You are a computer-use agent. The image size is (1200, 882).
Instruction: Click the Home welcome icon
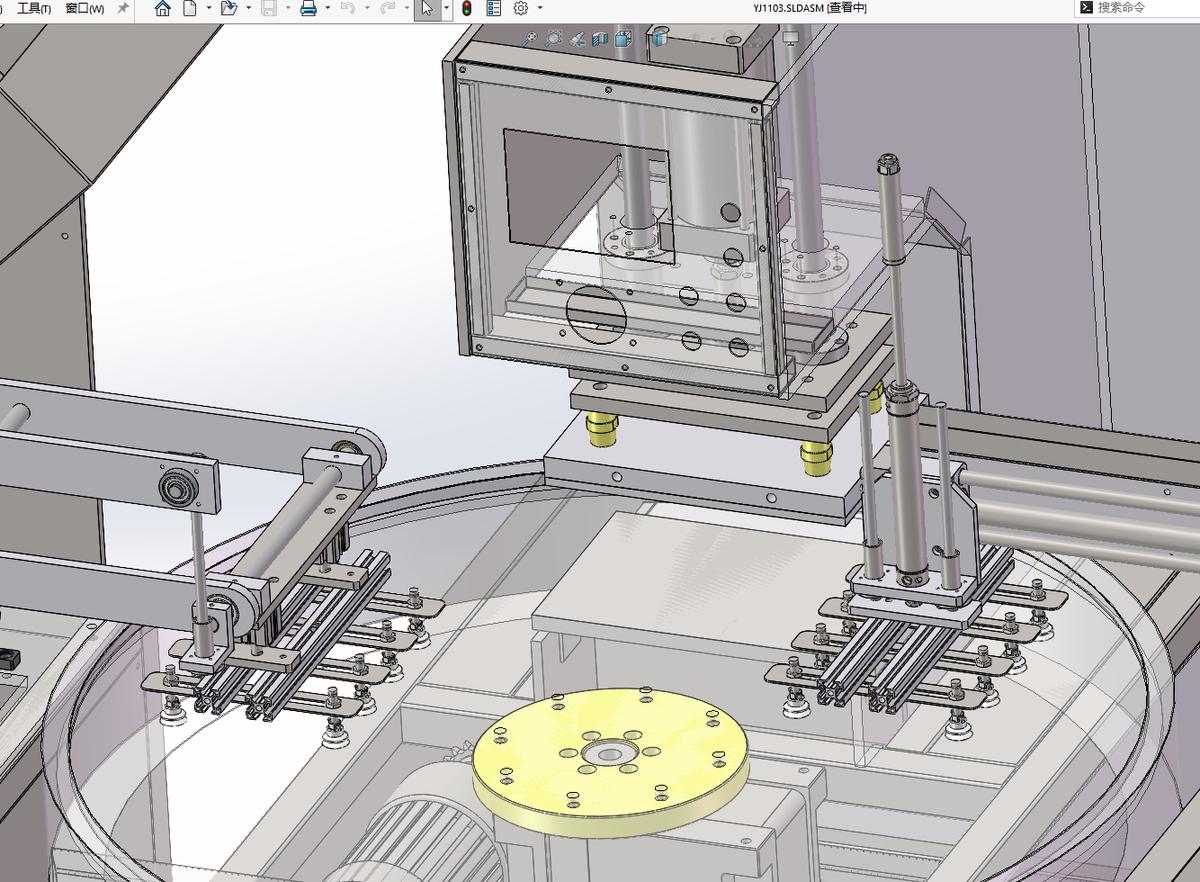pos(163,8)
